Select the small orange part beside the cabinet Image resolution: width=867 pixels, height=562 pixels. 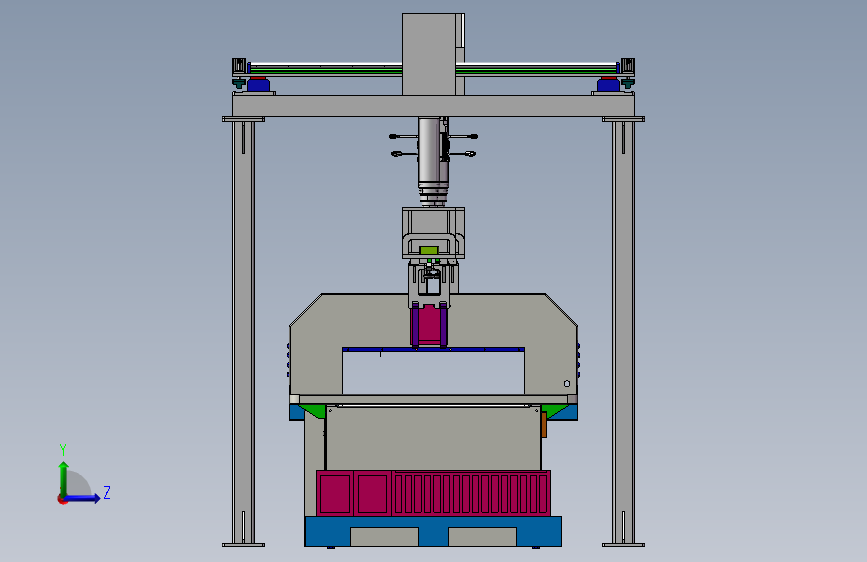544,425
